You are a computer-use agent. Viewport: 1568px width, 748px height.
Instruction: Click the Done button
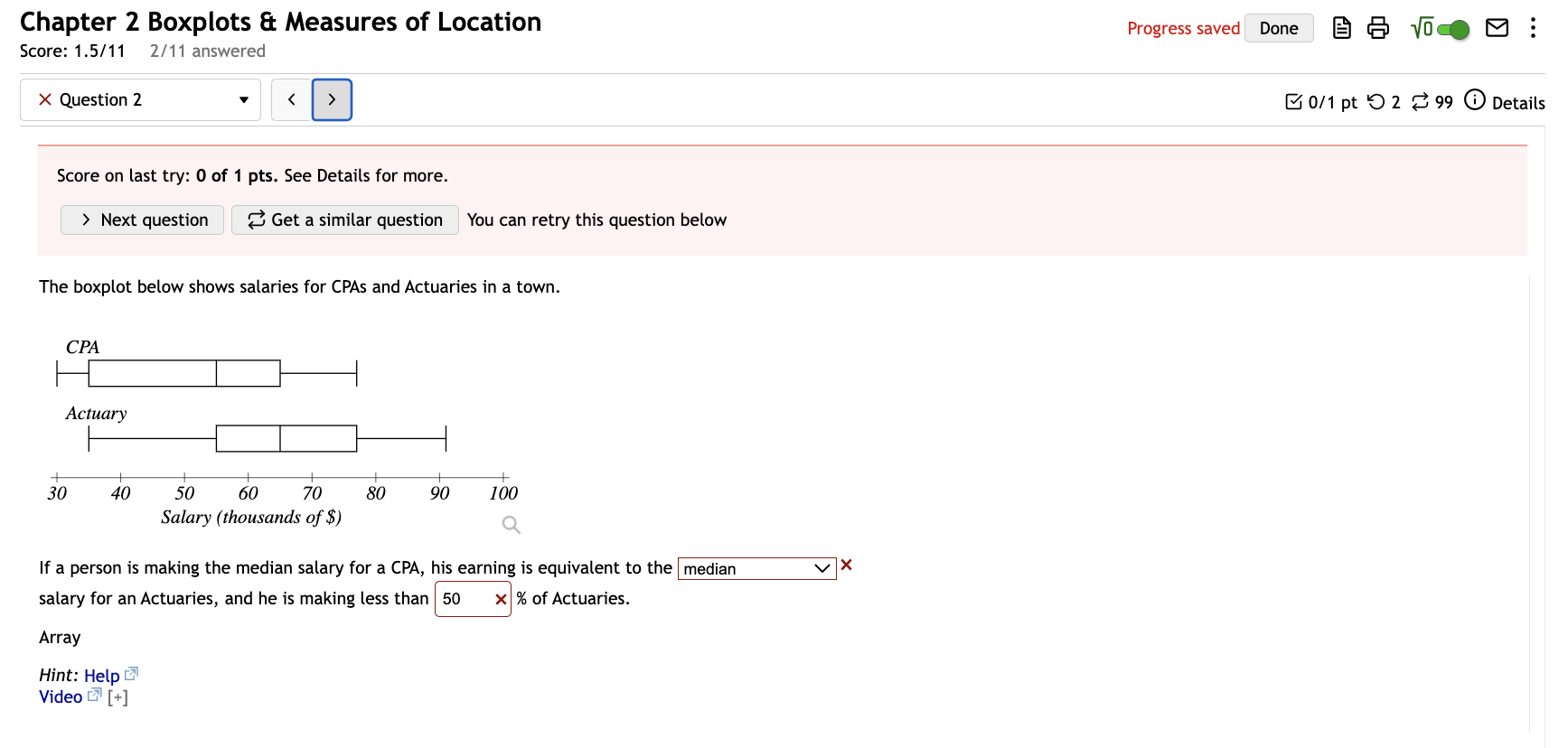click(1279, 28)
